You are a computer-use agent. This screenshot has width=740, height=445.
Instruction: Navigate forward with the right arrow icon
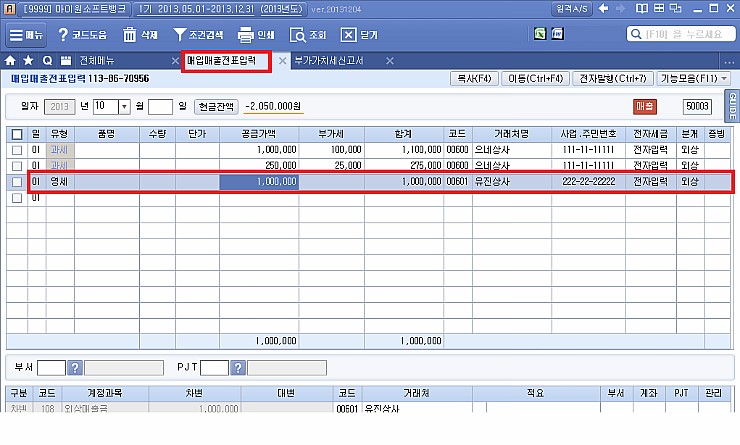pos(621,8)
